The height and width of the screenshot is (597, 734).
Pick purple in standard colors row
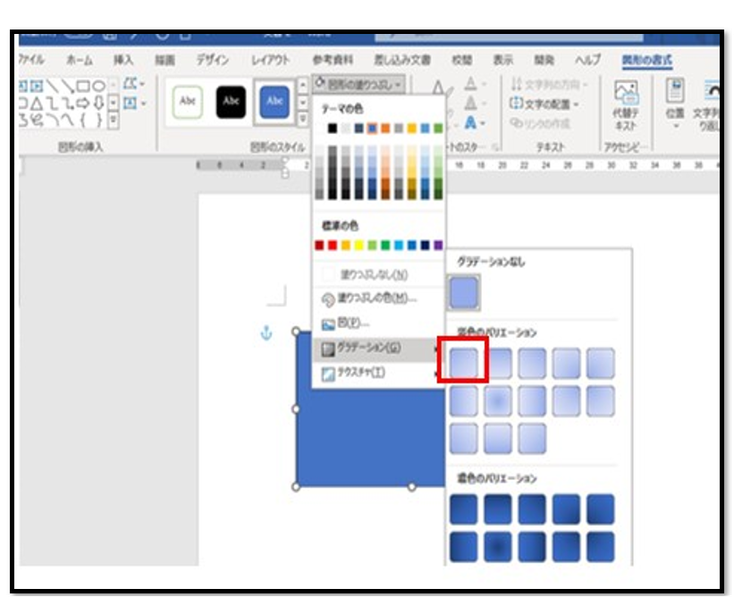click(x=438, y=245)
